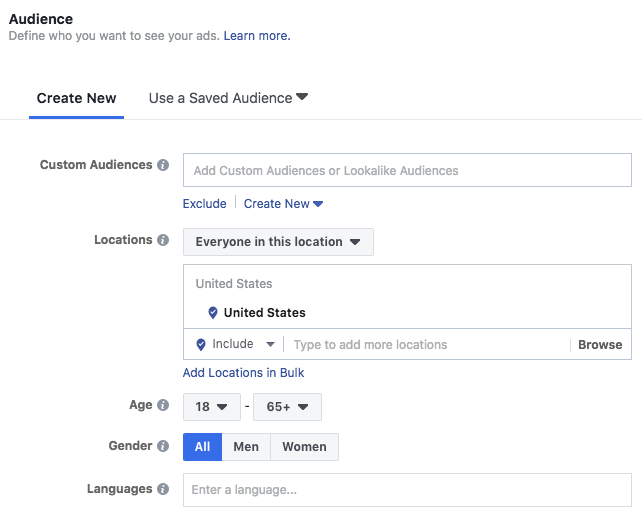Viewport: 642px width, 520px height.
Task: Click the grey United States country heading
Action: (234, 284)
